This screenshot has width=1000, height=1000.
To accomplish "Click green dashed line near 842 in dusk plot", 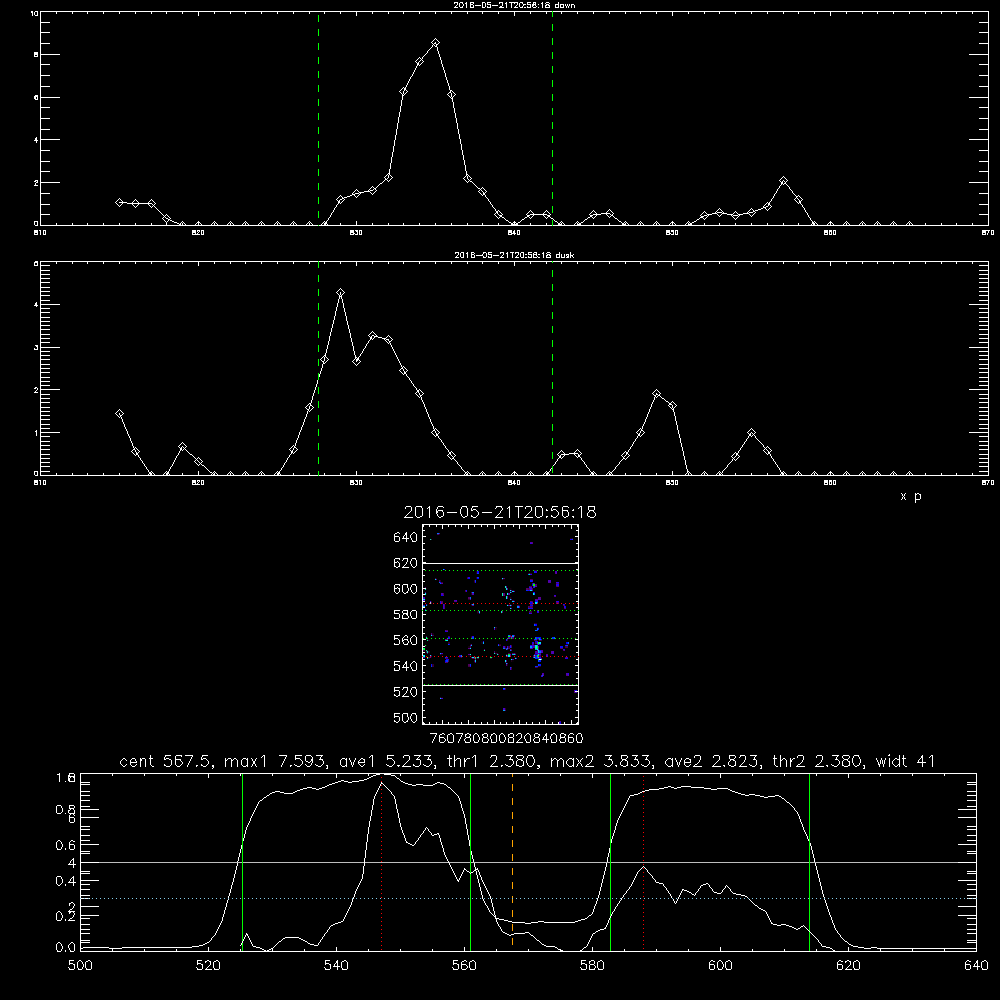I will tap(552, 368).
